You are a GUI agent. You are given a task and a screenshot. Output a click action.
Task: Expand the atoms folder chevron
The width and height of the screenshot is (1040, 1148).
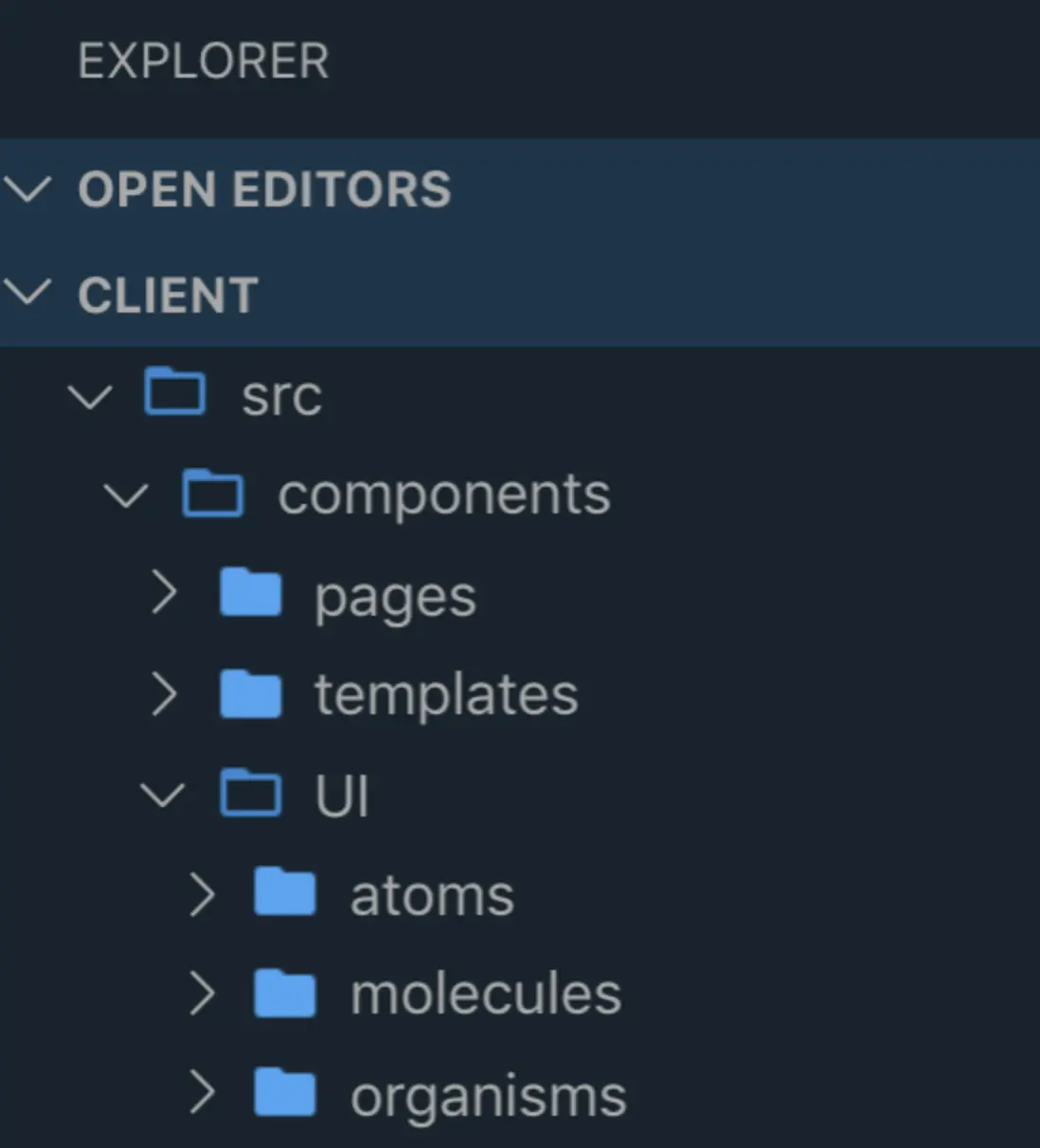(202, 894)
